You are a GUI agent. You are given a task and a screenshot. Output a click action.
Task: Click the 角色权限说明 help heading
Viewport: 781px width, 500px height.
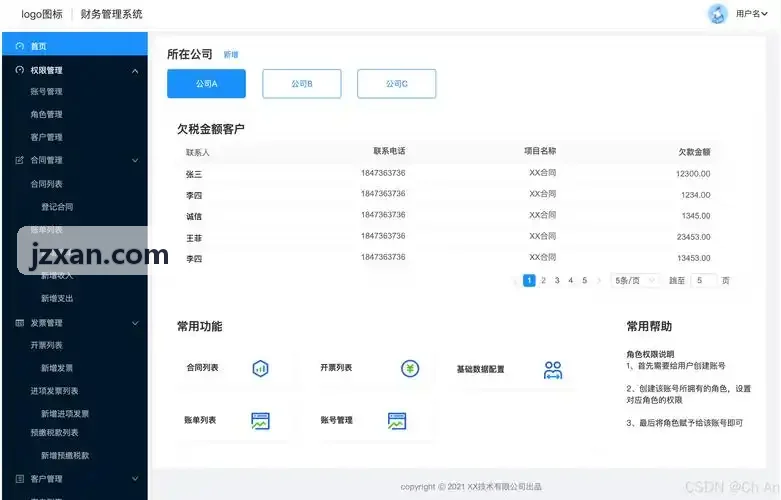click(x=651, y=355)
